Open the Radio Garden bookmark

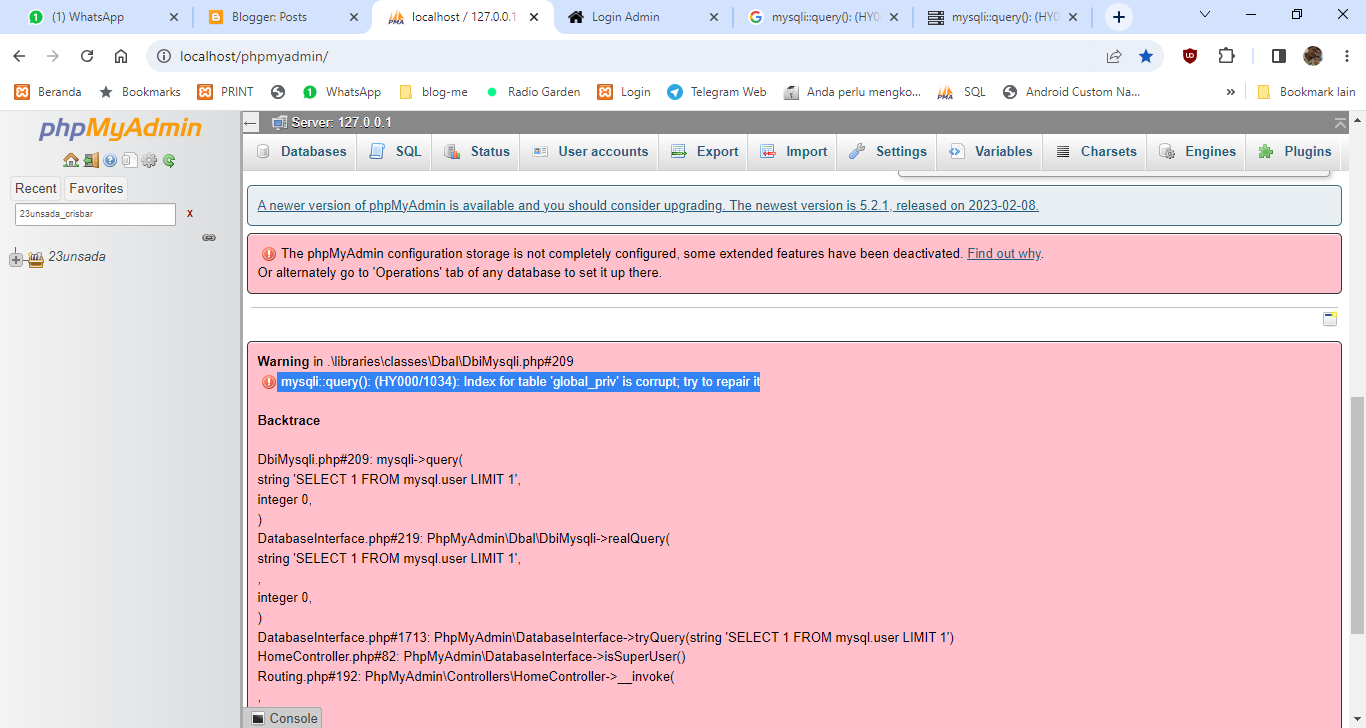[x=532, y=92]
